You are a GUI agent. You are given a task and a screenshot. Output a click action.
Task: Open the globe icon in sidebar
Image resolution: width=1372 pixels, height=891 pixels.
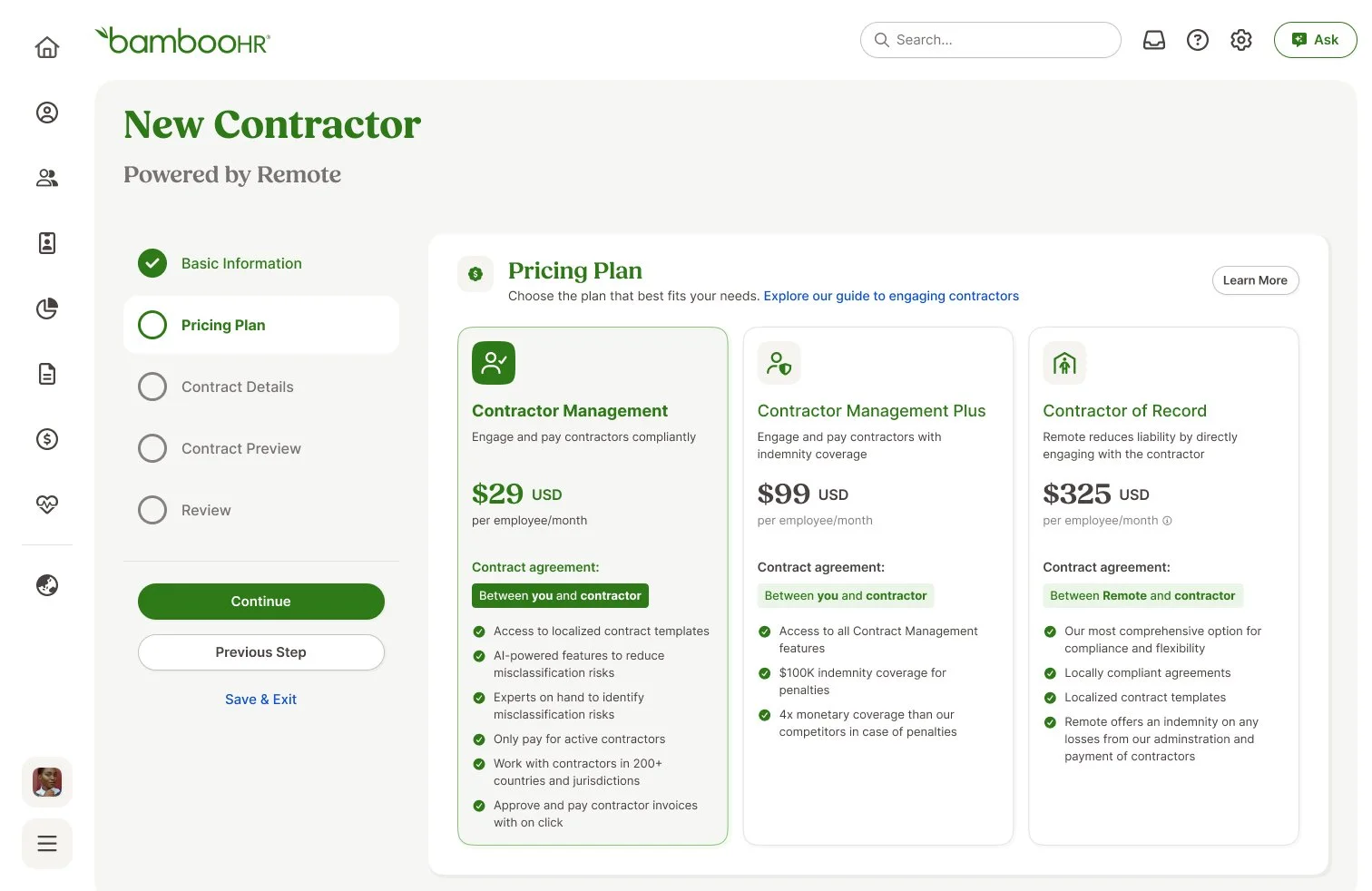pos(47,585)
